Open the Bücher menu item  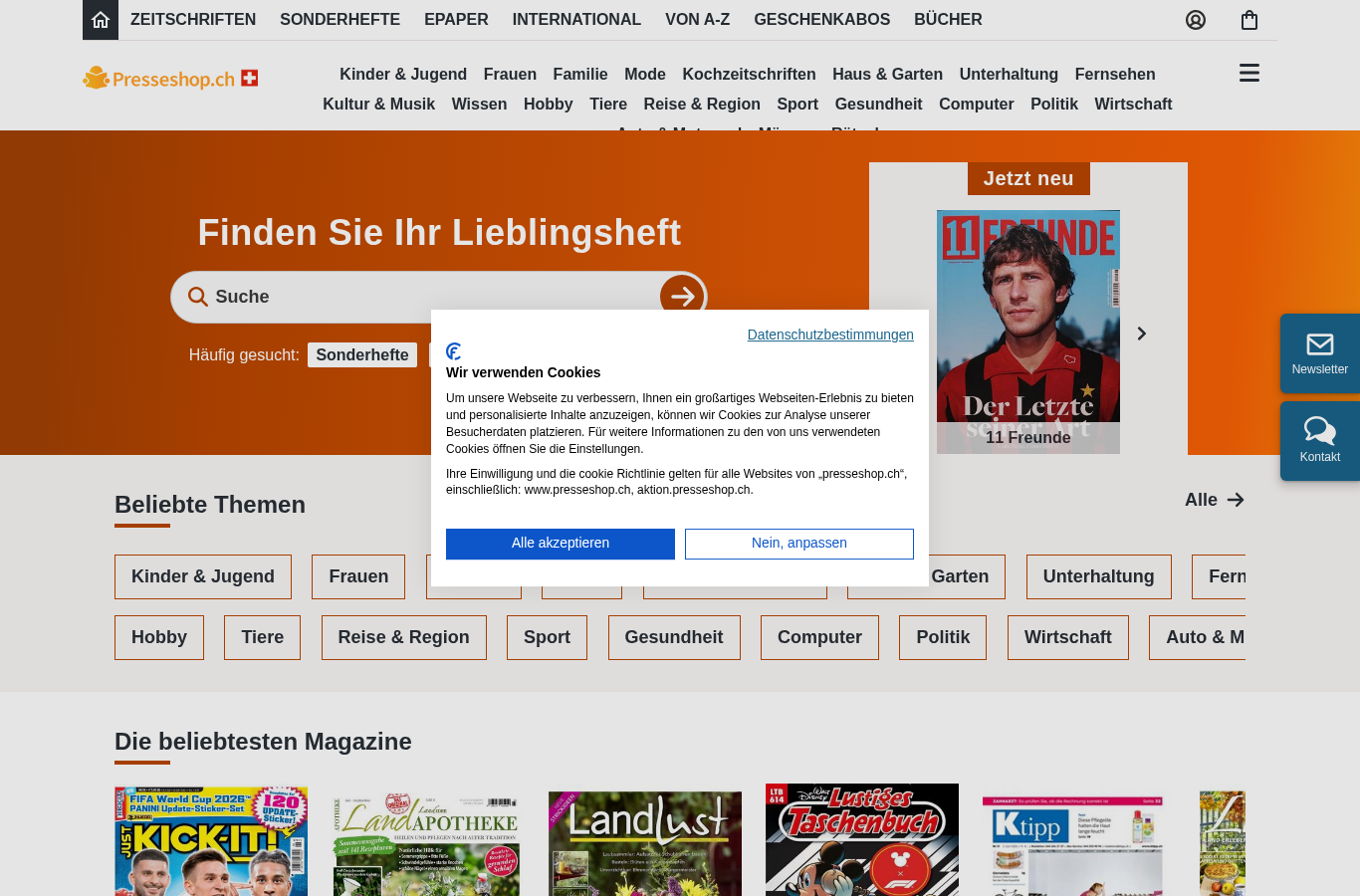948,20
